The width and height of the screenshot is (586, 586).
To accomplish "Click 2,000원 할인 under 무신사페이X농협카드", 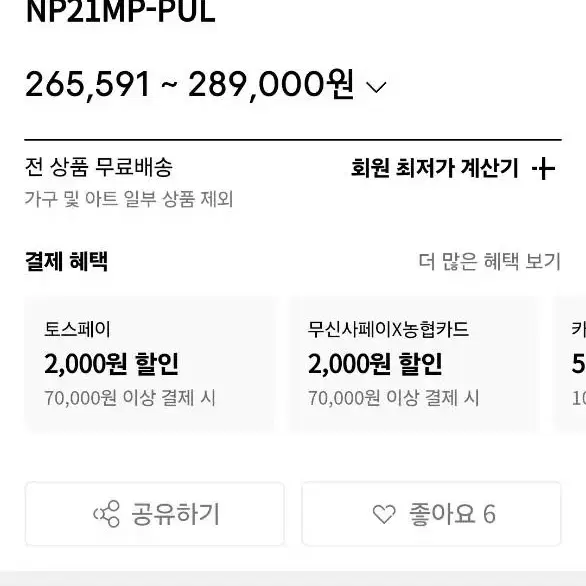I will (x=375, y=364).
